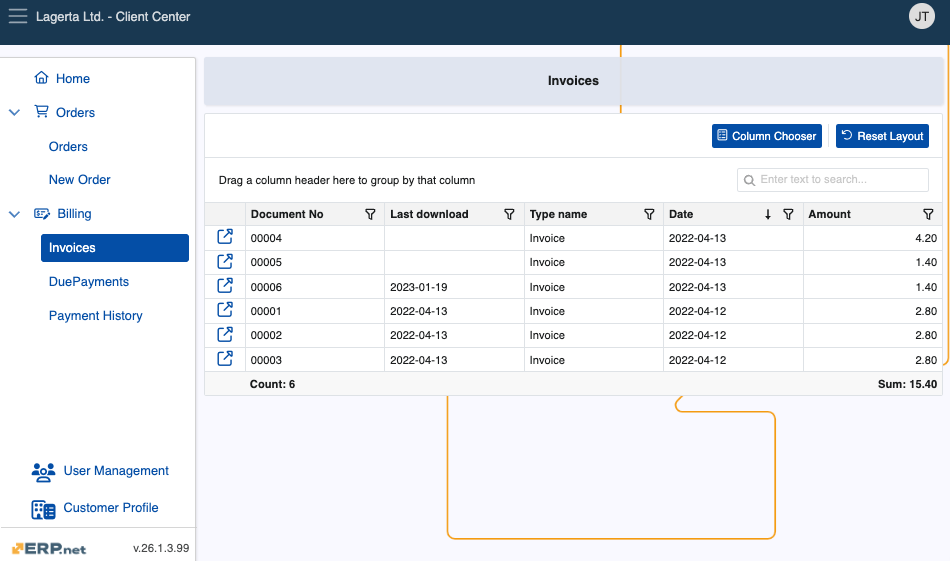Open the Orders submenu item
The image size is (950, 561).
[x=68, y=147]
